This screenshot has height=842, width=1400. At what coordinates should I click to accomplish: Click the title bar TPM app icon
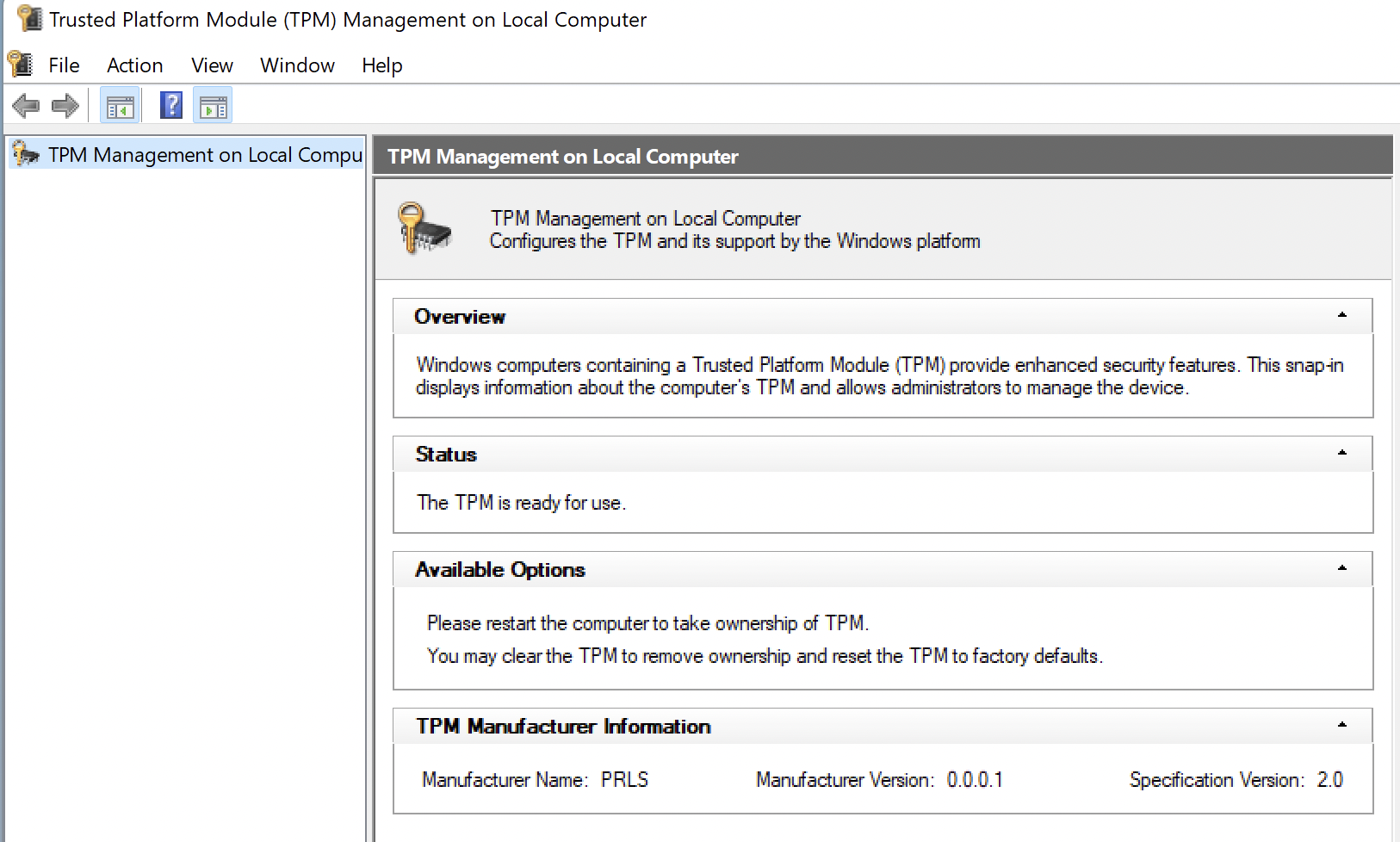pyautogui.click(x=28, y=19)
